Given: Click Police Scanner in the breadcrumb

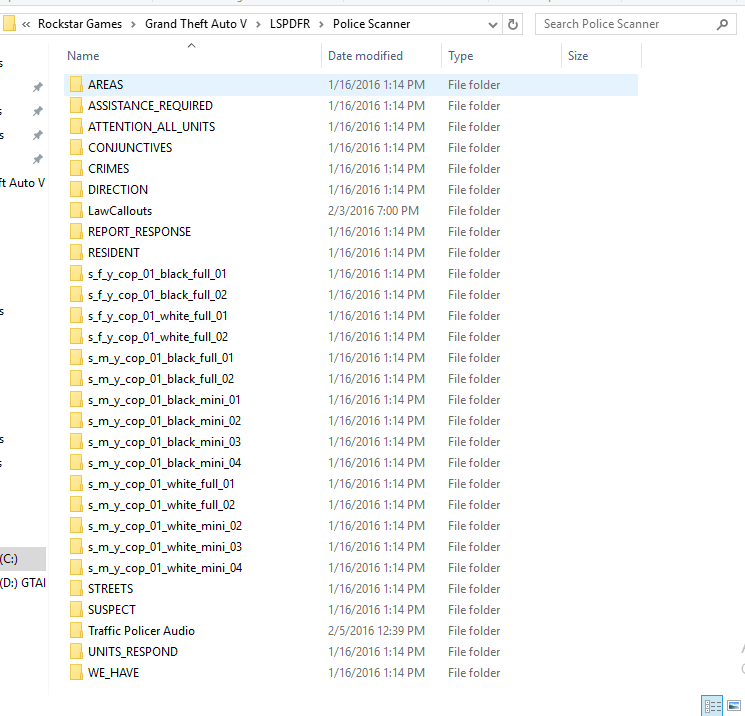Looking at the screenshot, I should pyautogui.click(x=372, y=24).
